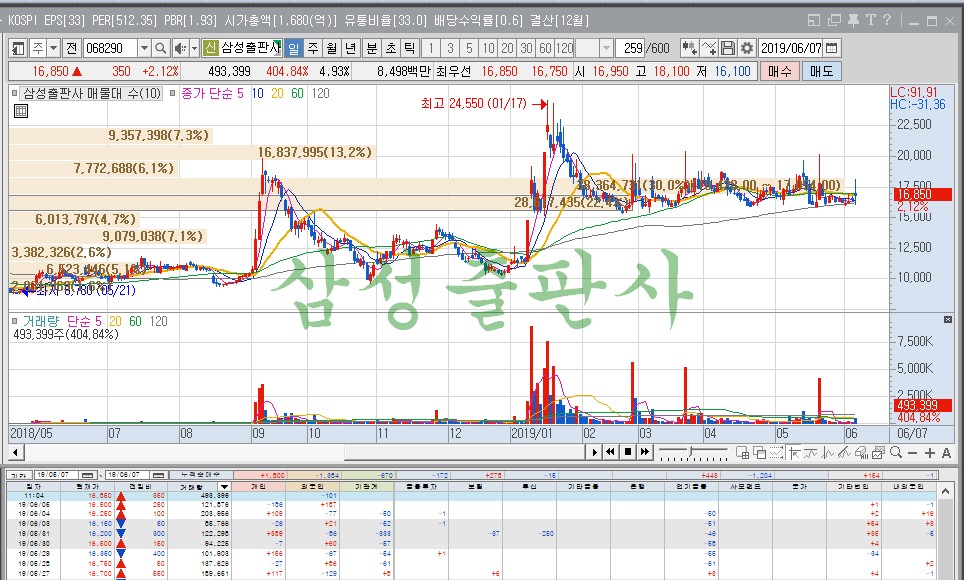The height and width of the screenshot is (580, 964).
Task: Click the A text tool icon
Action: (x=946, y=453)
